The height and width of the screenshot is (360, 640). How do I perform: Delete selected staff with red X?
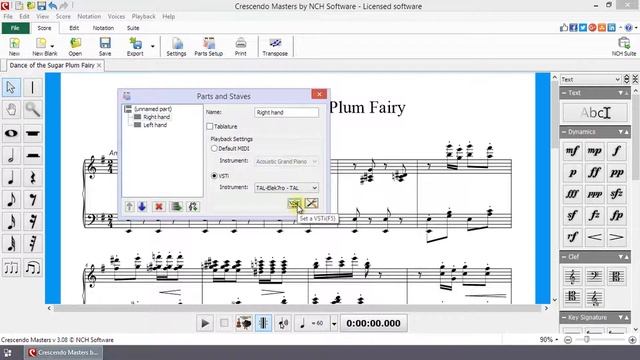click(x=159, y=207)
